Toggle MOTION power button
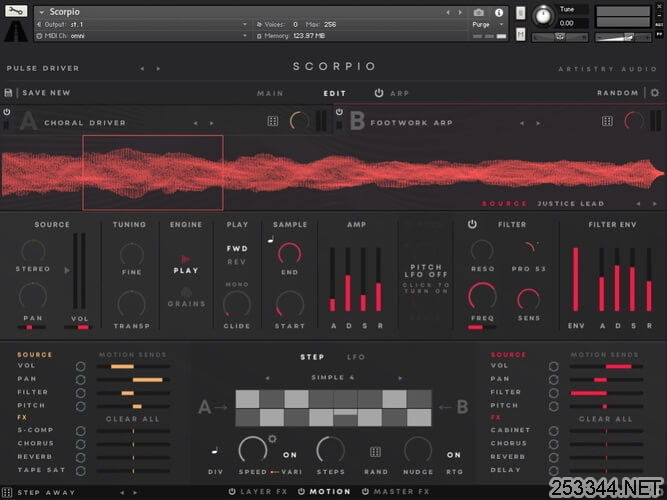Screen dimensions: 667x500 (x=301, y=491)
